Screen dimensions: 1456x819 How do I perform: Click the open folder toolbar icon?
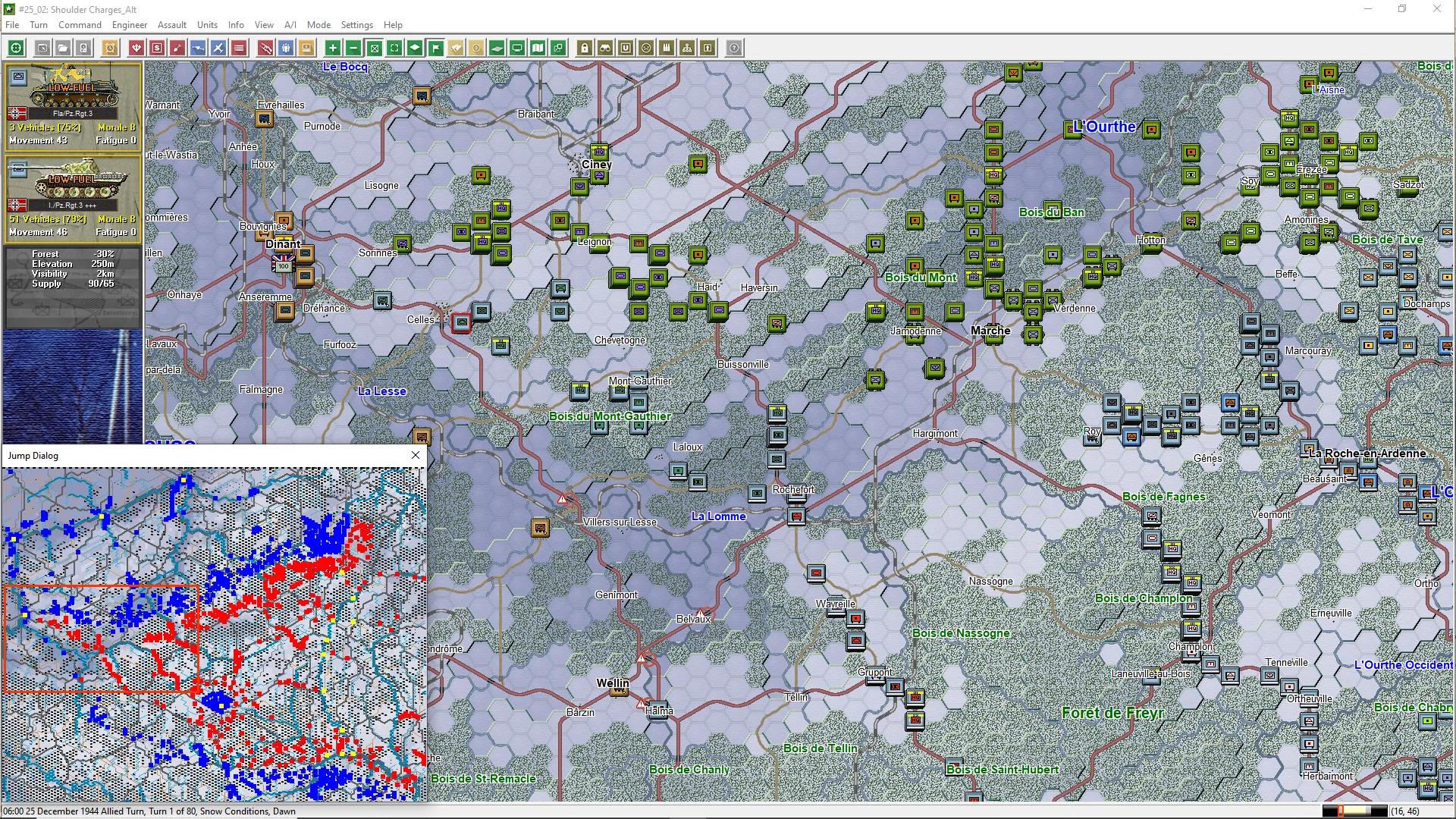pos(63,48)
